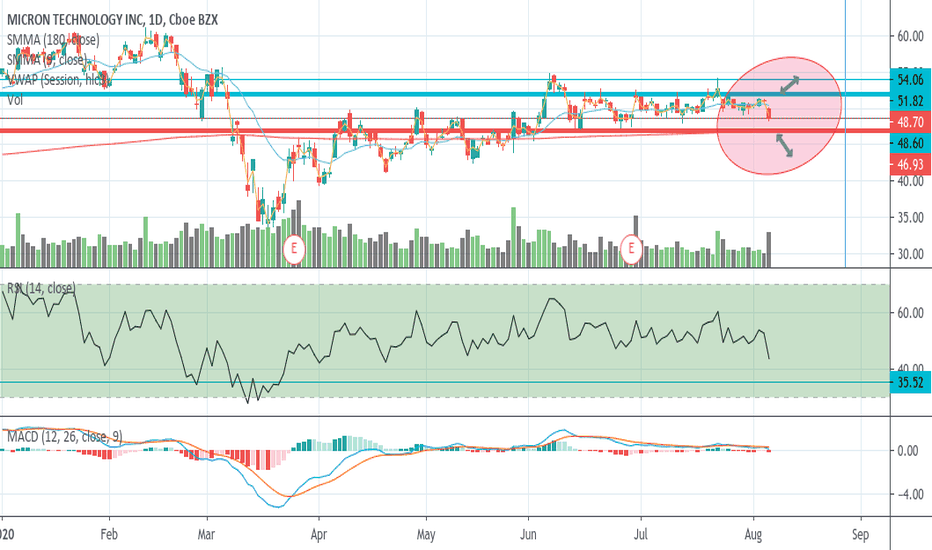Click the MACD 0.00 axis value
The image size is (932, 550).
point(908,451)
